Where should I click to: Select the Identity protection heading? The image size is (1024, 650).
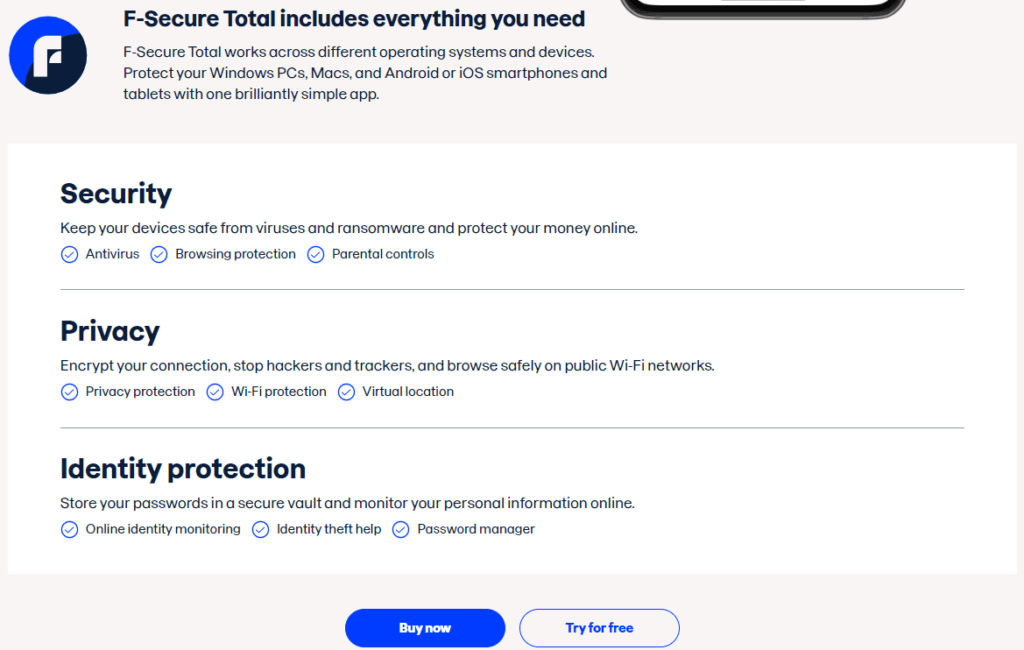click(x=183, y=468)
